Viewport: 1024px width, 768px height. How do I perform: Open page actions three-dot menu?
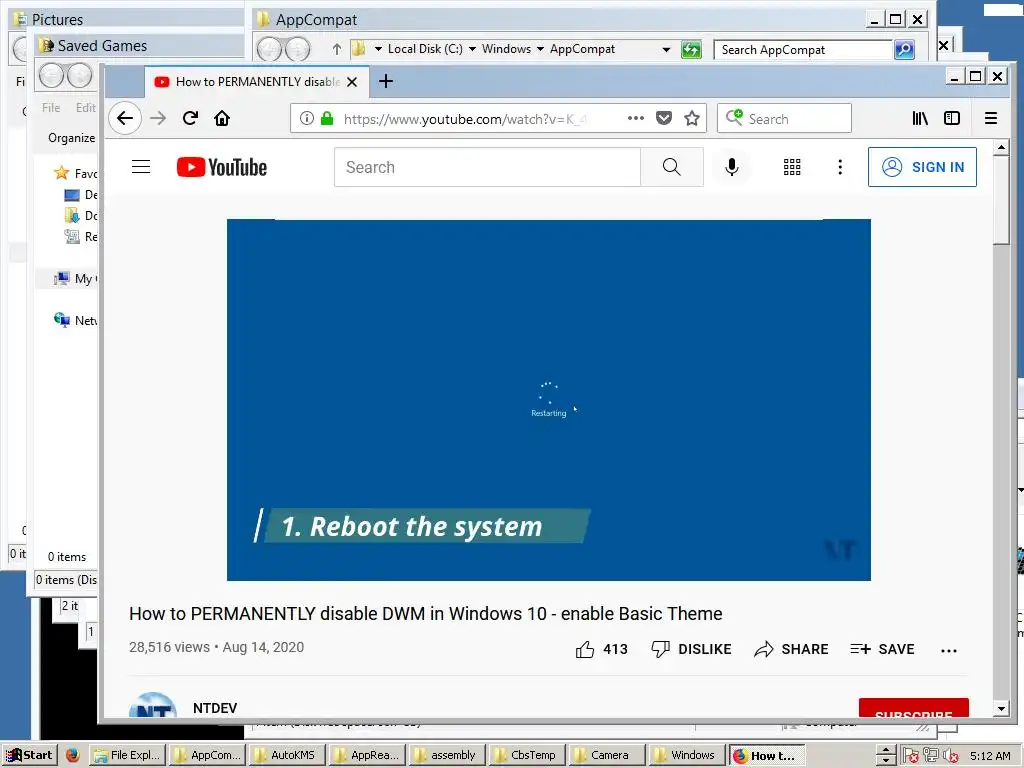635,118
